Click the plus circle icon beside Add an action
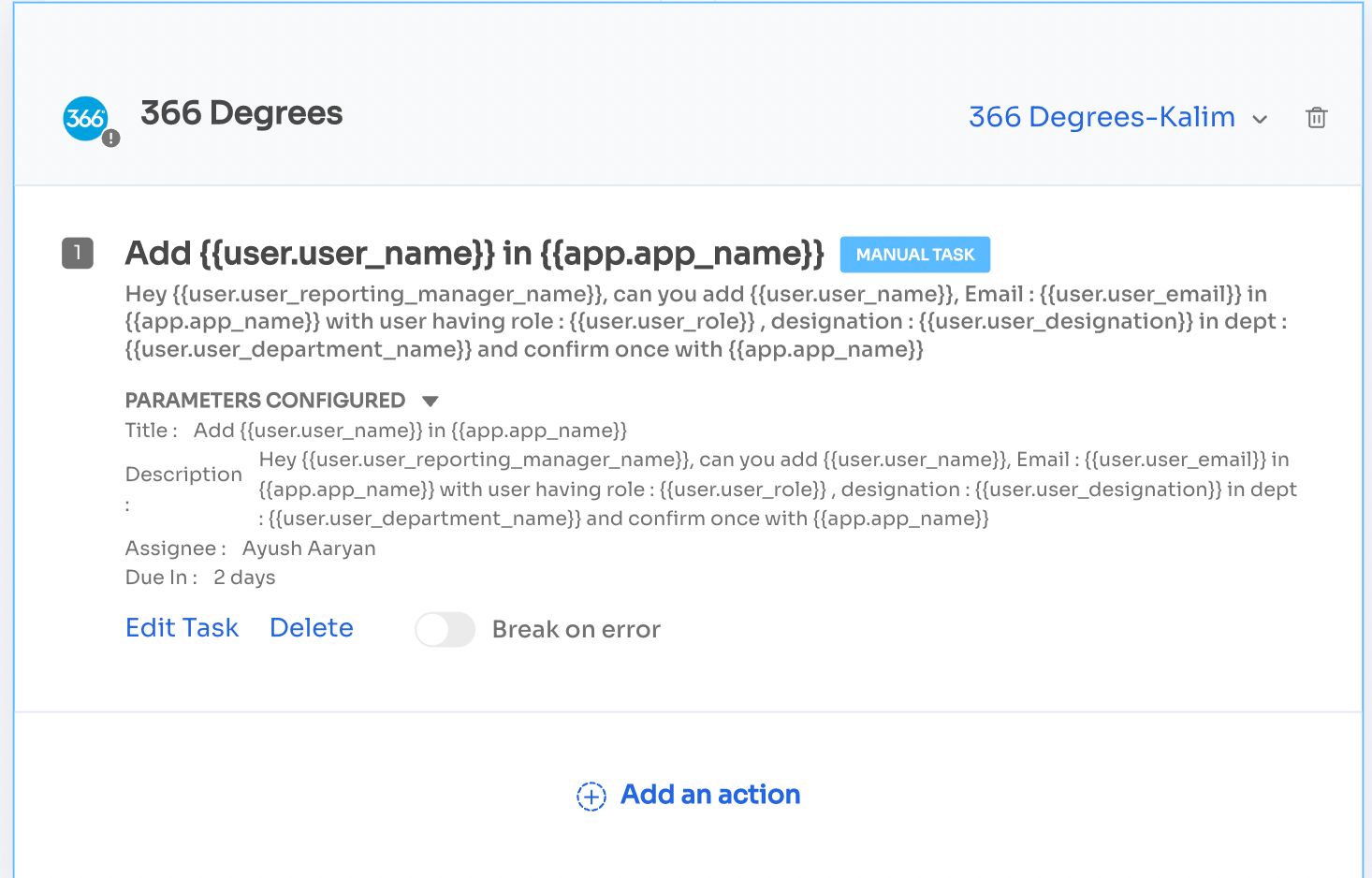Image resolution: width=1372 pixels, height=878 pixels. point(591,796)
